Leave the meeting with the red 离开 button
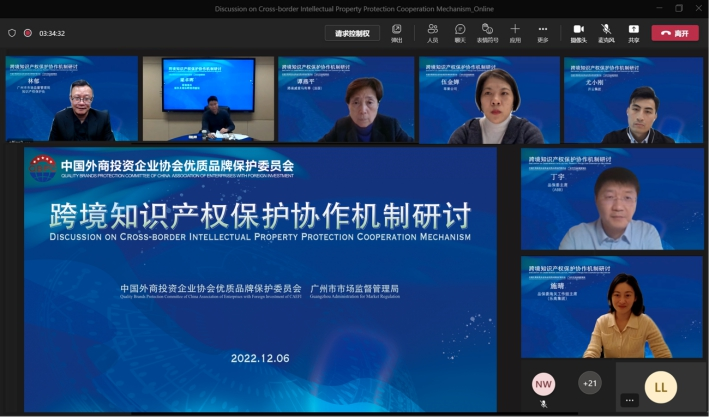This screenshot has width=709, height=418. pyautogui.click(x=675, y=33)
